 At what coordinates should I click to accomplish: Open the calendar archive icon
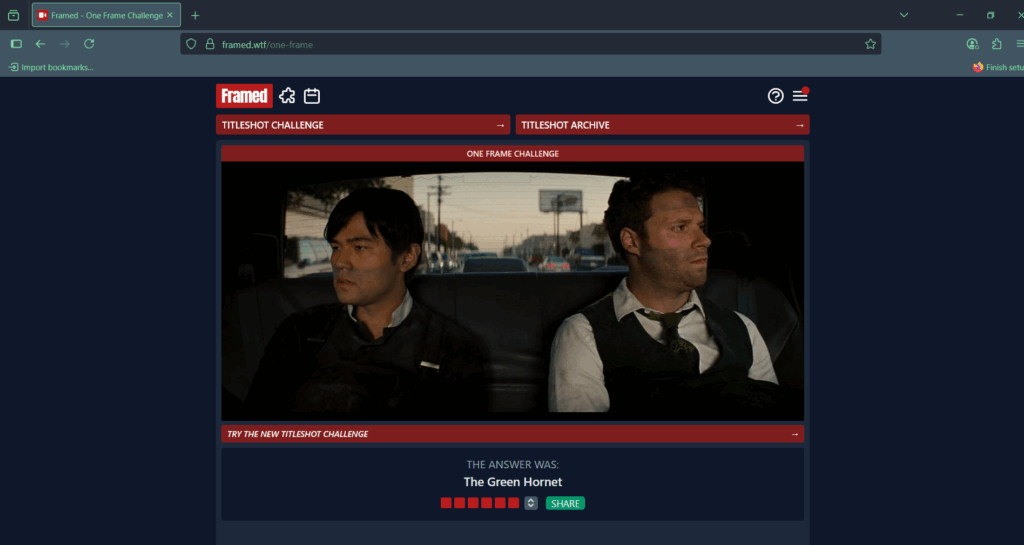(x=312, y=96)
